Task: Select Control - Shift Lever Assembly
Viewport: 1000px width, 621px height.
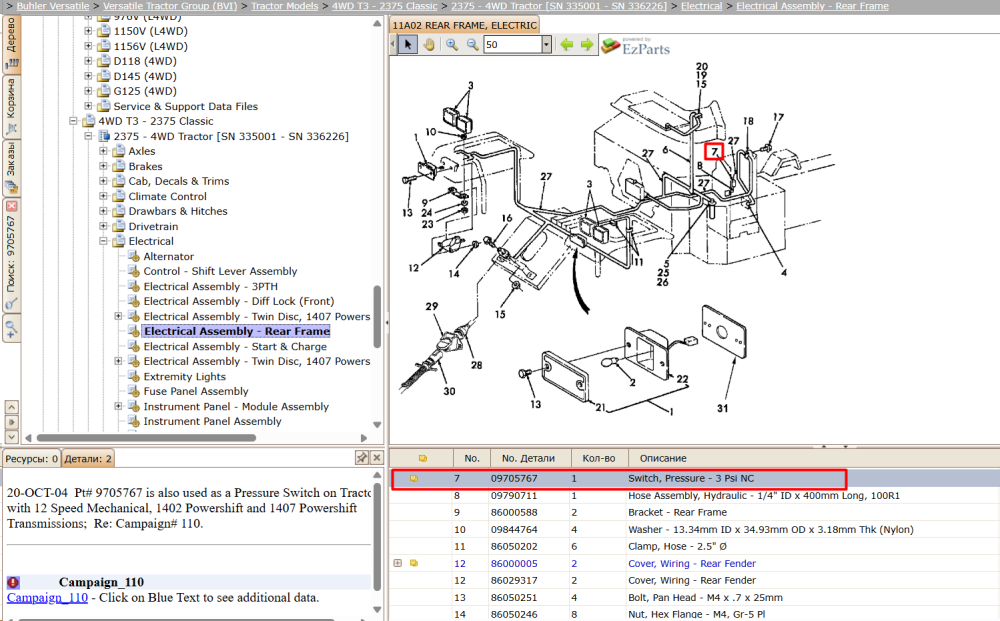Action: pos(220,271)
